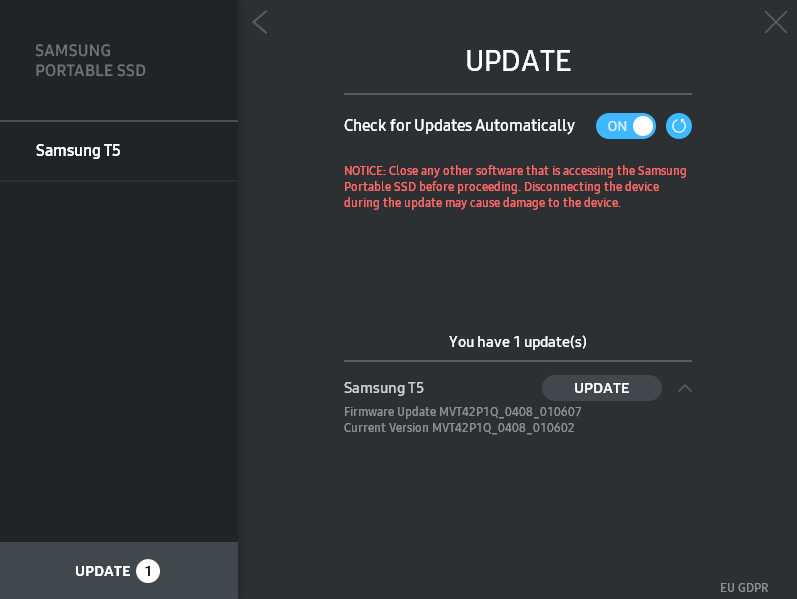Viewport: 797px width, 599px height.
Task: Turn off Check for Updates Automatically
Action: point(626,126)
